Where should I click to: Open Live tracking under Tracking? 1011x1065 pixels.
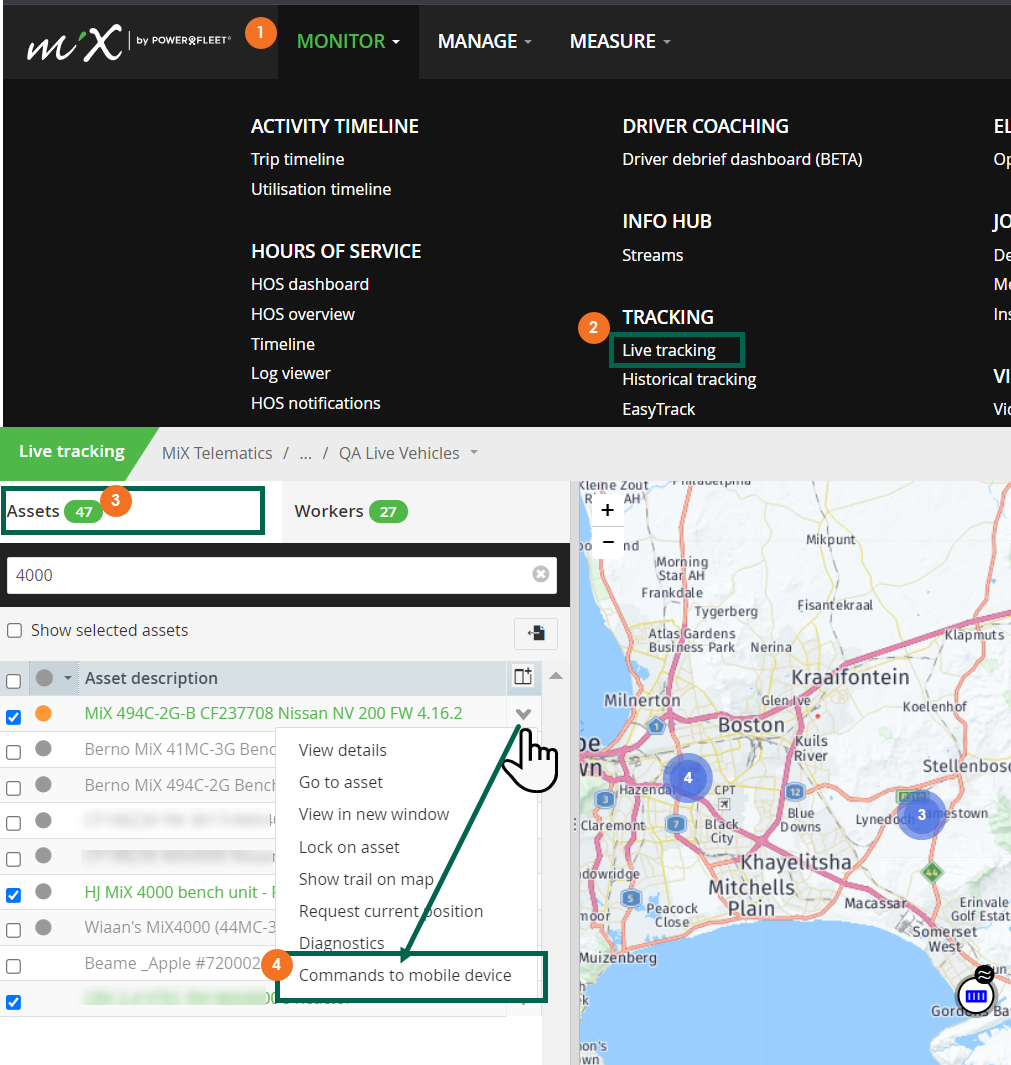pyautogui.click(x=669, y=350)
